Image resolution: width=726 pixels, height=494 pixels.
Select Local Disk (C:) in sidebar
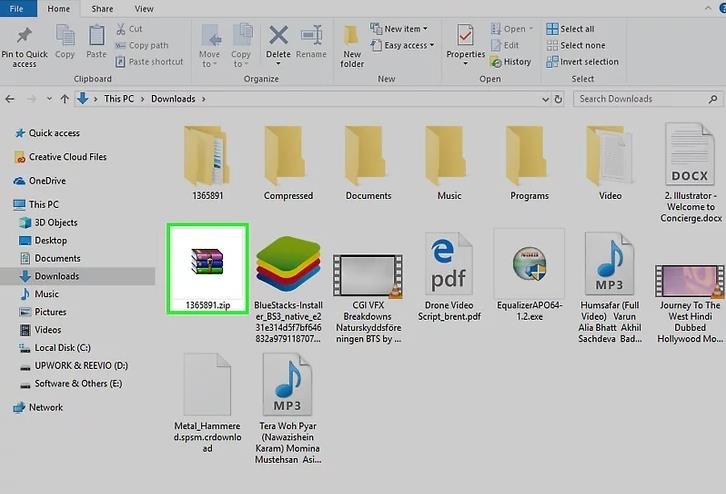click(55, 348)
